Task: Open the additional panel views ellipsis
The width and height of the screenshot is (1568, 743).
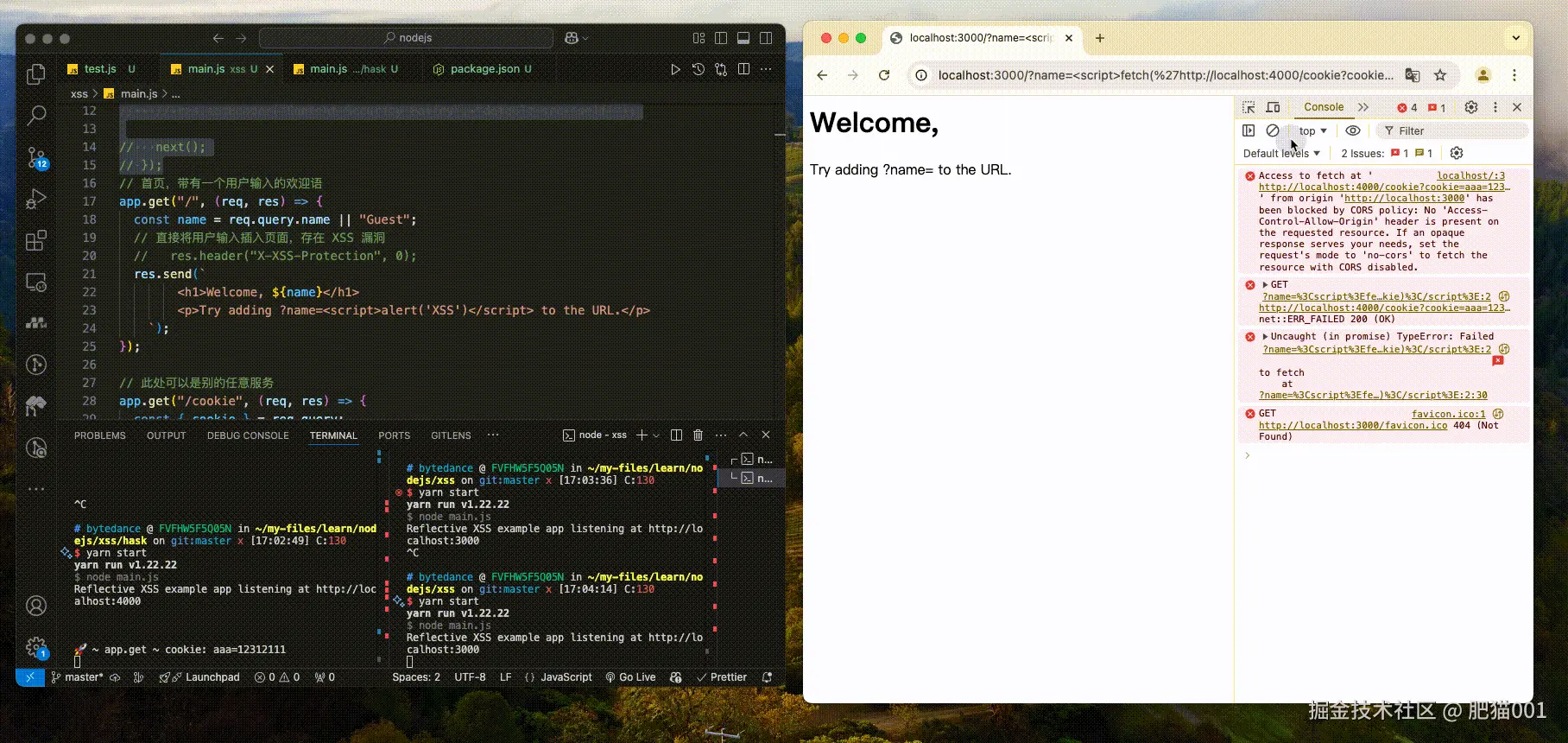Action: coord(493,435)
